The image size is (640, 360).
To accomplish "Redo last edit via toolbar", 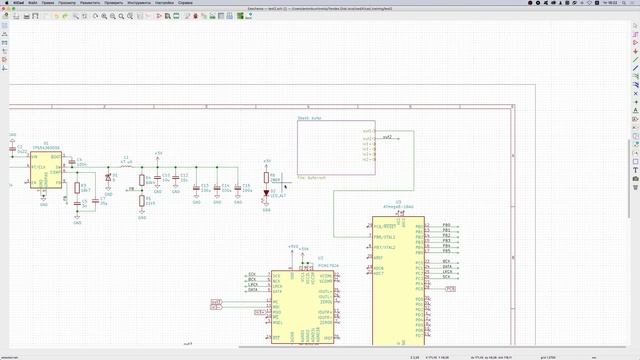I will (65, 16).
